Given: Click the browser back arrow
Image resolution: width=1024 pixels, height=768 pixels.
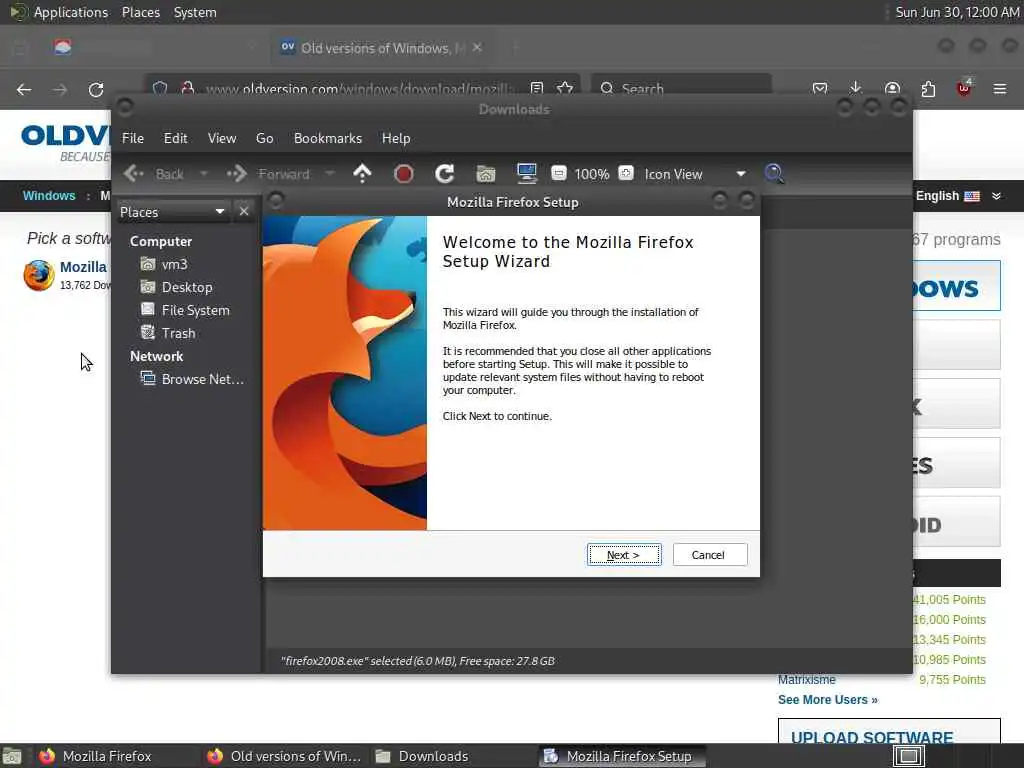Looking at the screenshot, I should click(24, 89).
